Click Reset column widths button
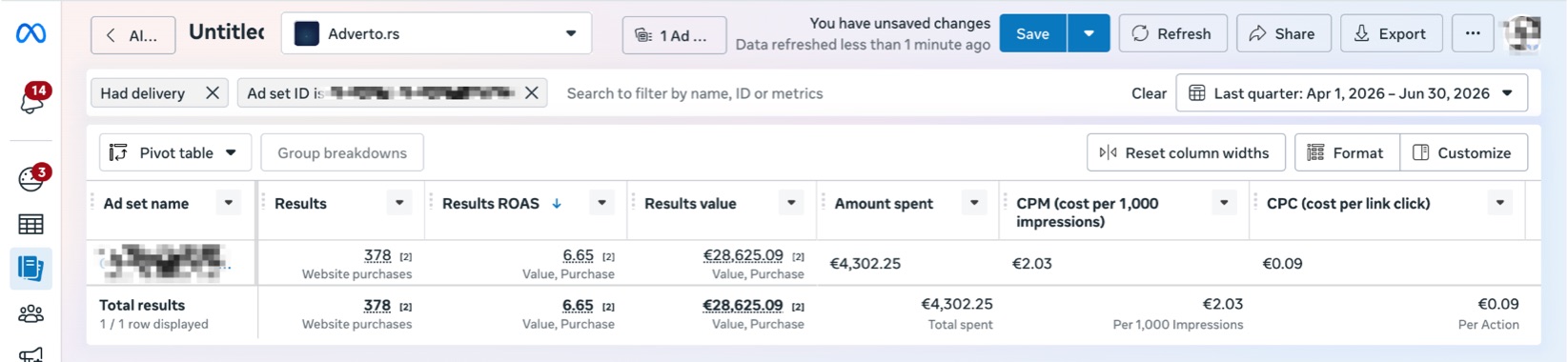This screenshot has width=1568, height=362. (x=1186, y=152)
